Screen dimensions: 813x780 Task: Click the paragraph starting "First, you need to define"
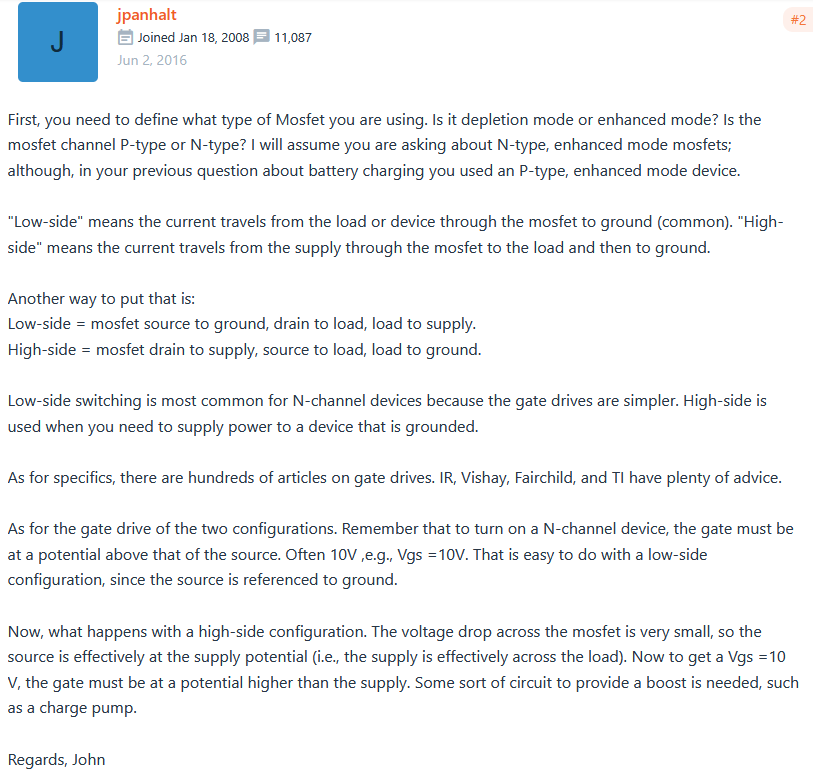coord(384,145)
